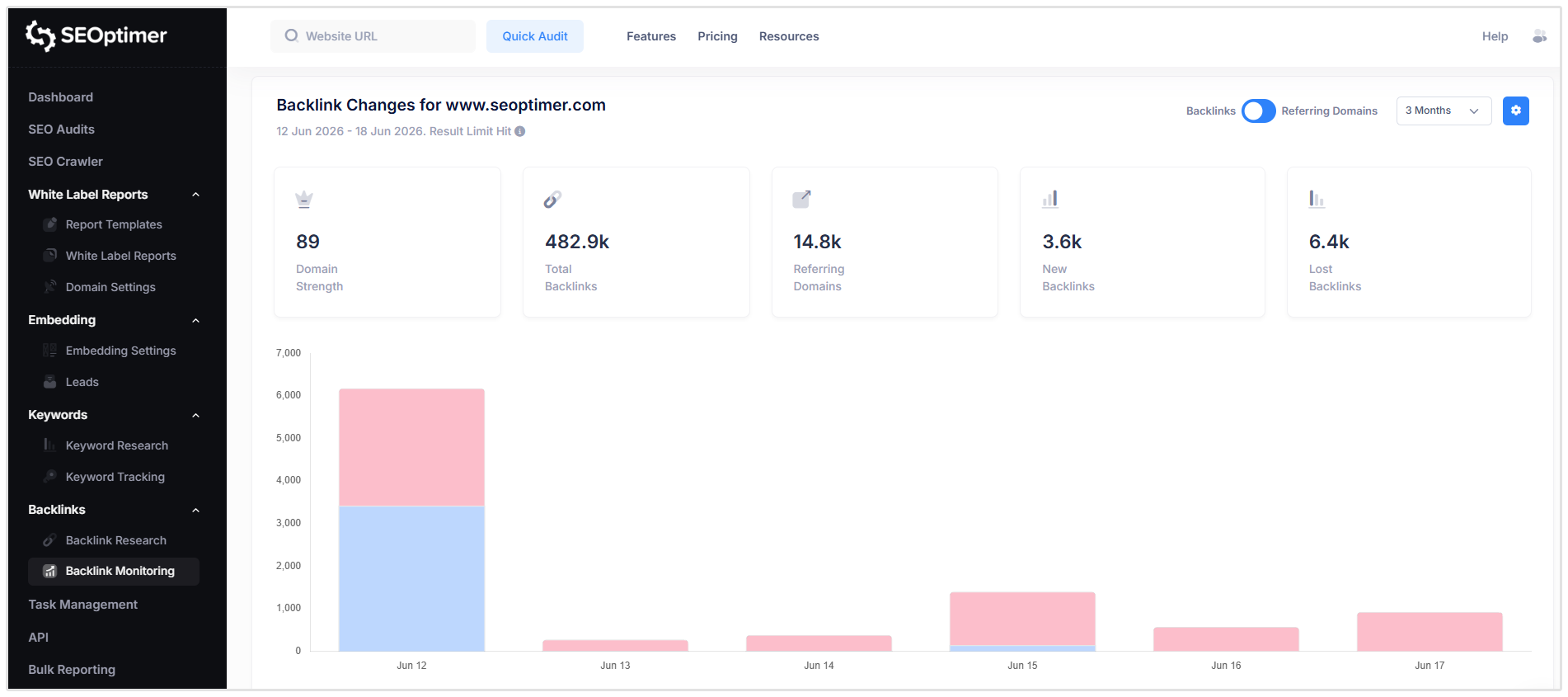
Task: Click the Leads sidebar icon
Action: pyautogui.click(x=50, y=382)
